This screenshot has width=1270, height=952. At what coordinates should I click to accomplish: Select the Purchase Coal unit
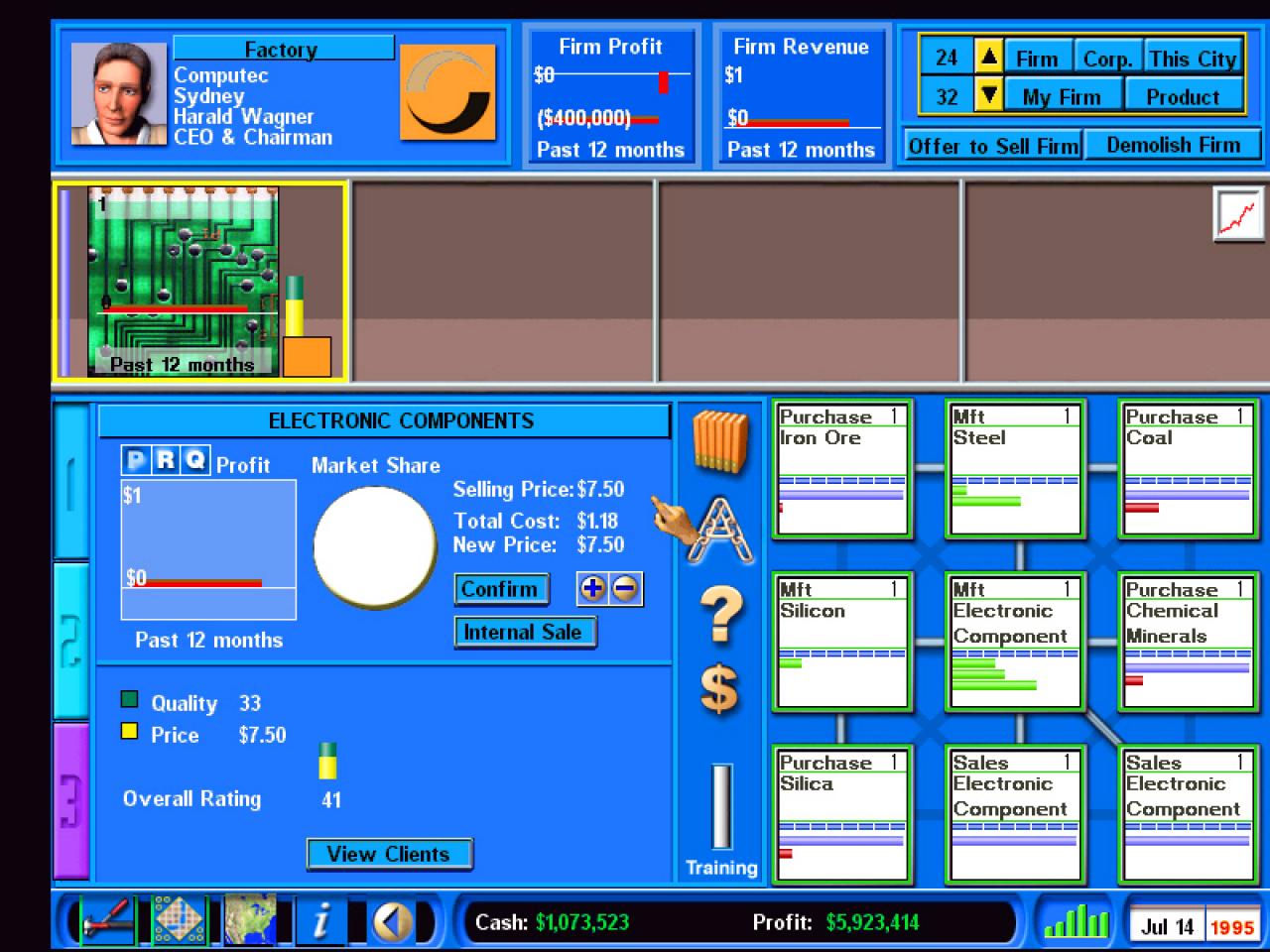[x=1188, y=468]
